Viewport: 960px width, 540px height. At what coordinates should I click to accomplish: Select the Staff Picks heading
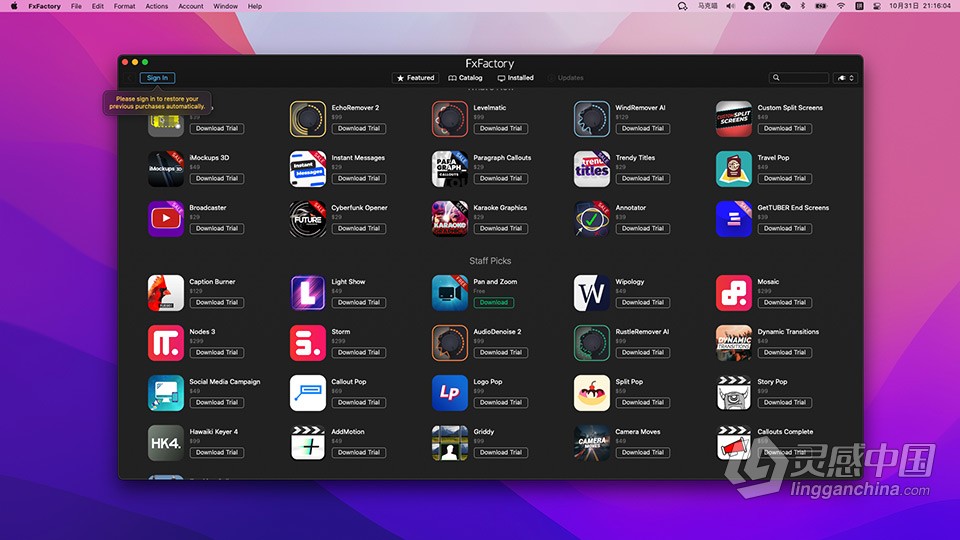pos(490,261)
